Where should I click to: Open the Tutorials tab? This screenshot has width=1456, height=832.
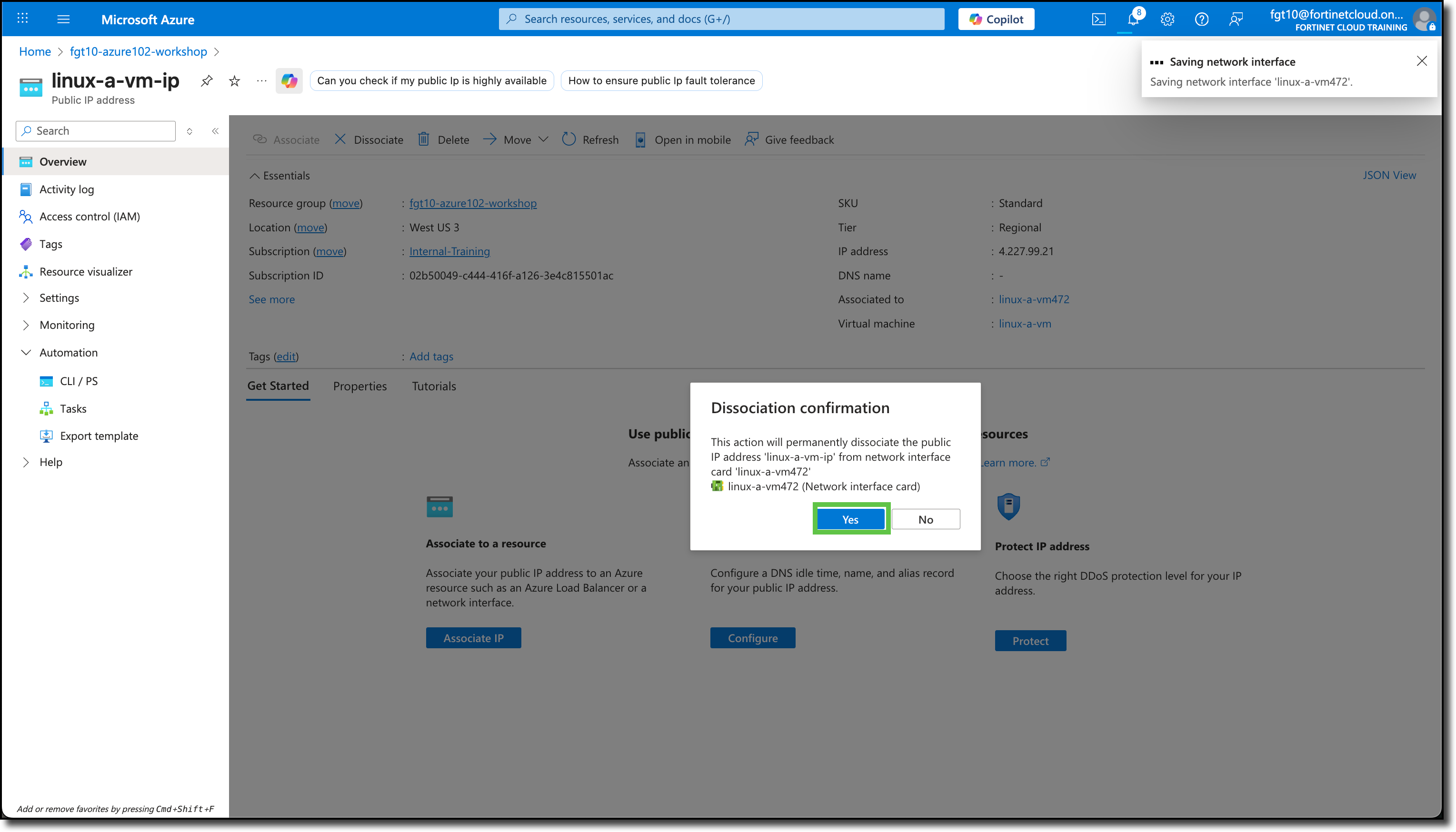click(434, 386)
